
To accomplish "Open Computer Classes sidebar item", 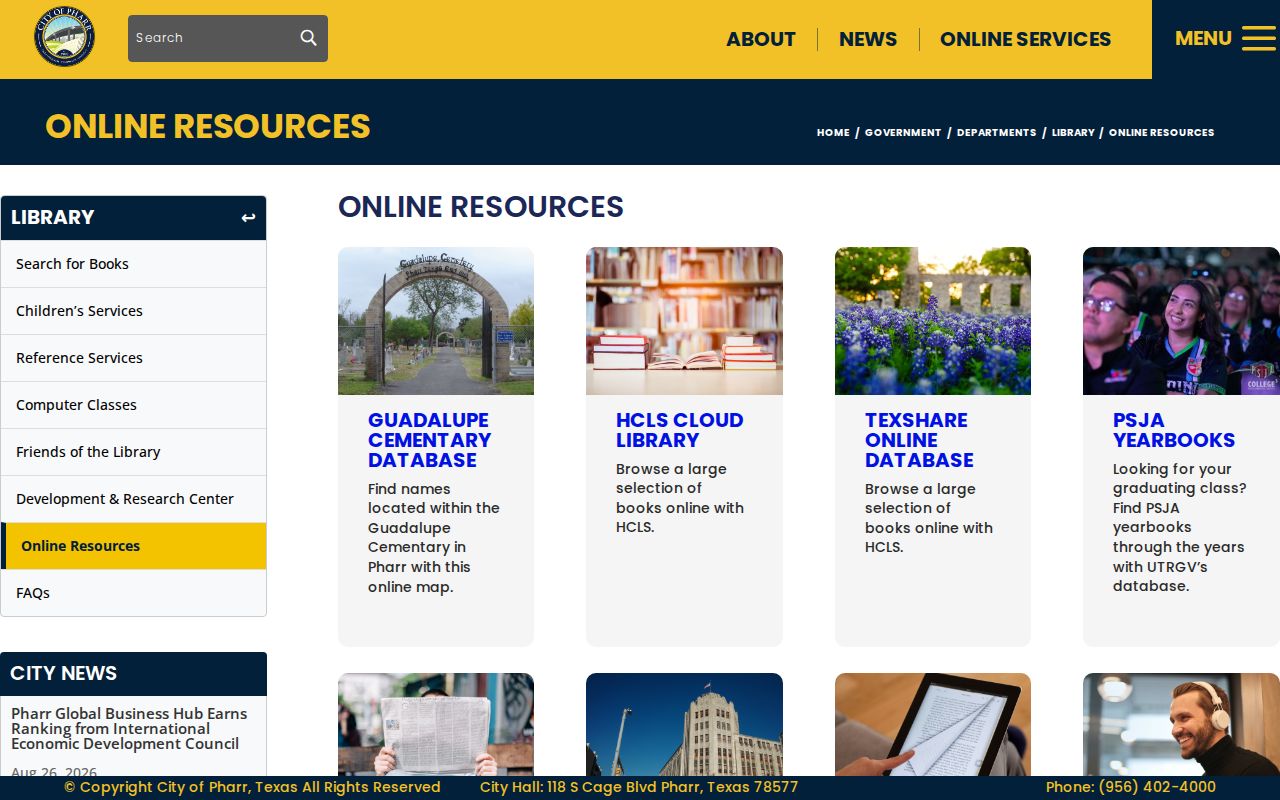I will click(x=133, y=405).
